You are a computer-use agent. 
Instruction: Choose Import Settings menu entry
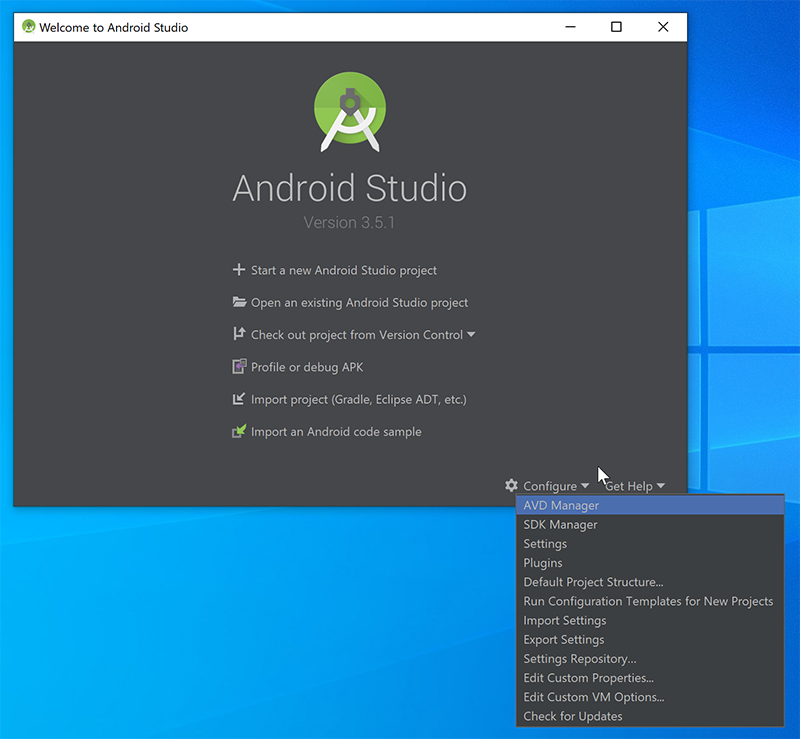click(x=650, y=621)
